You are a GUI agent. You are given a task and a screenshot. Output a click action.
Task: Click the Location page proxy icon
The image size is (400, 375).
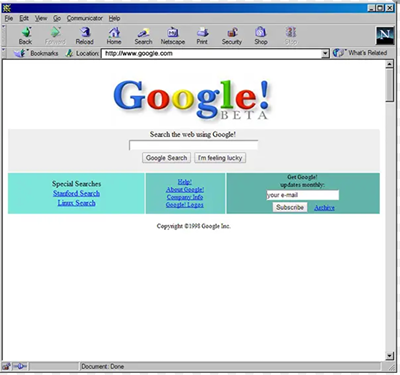pyautogui.click(x=69, y=53)
